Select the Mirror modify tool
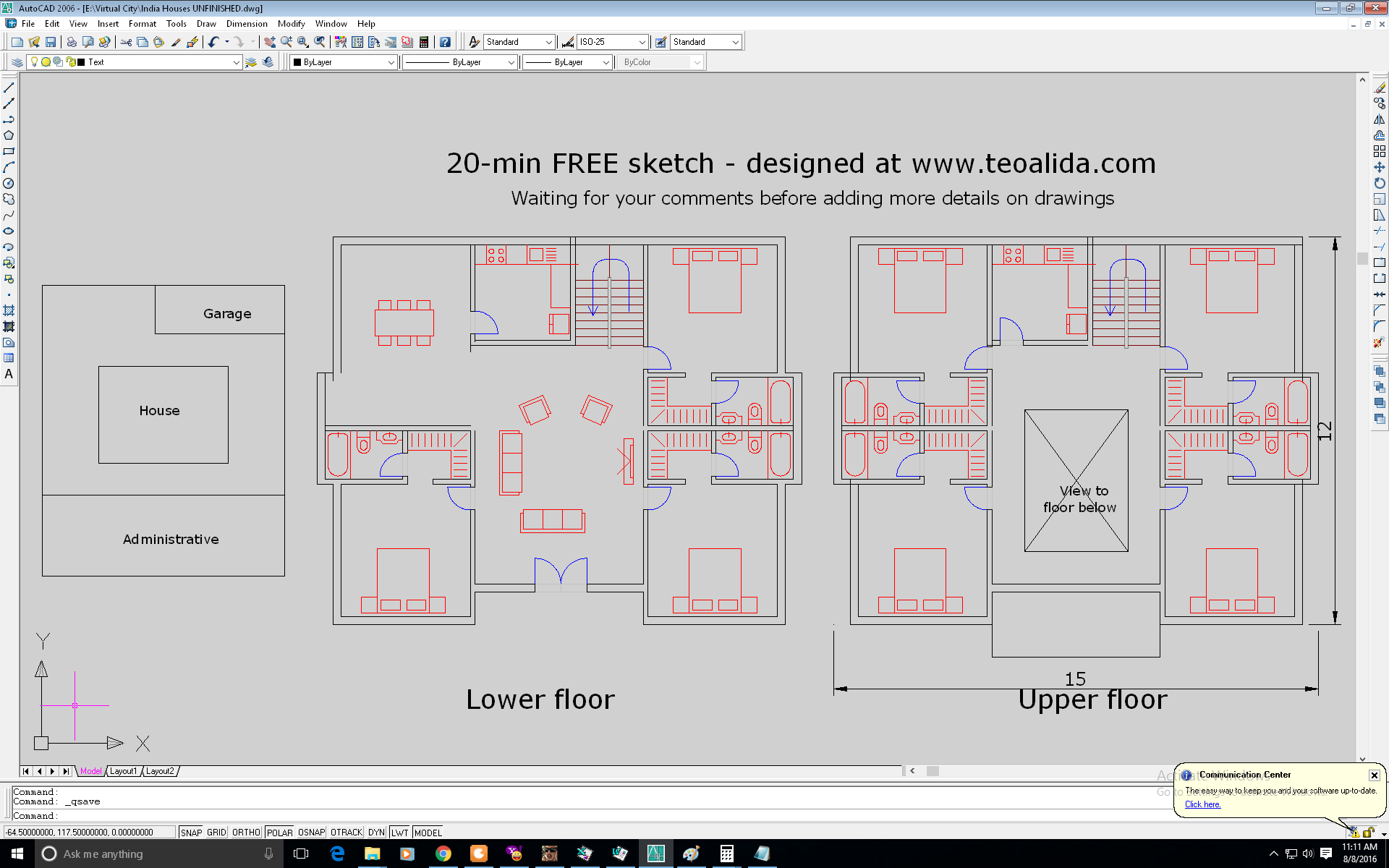The width and height of the screenshot is (1389, 868). [x=1380, y=119]
